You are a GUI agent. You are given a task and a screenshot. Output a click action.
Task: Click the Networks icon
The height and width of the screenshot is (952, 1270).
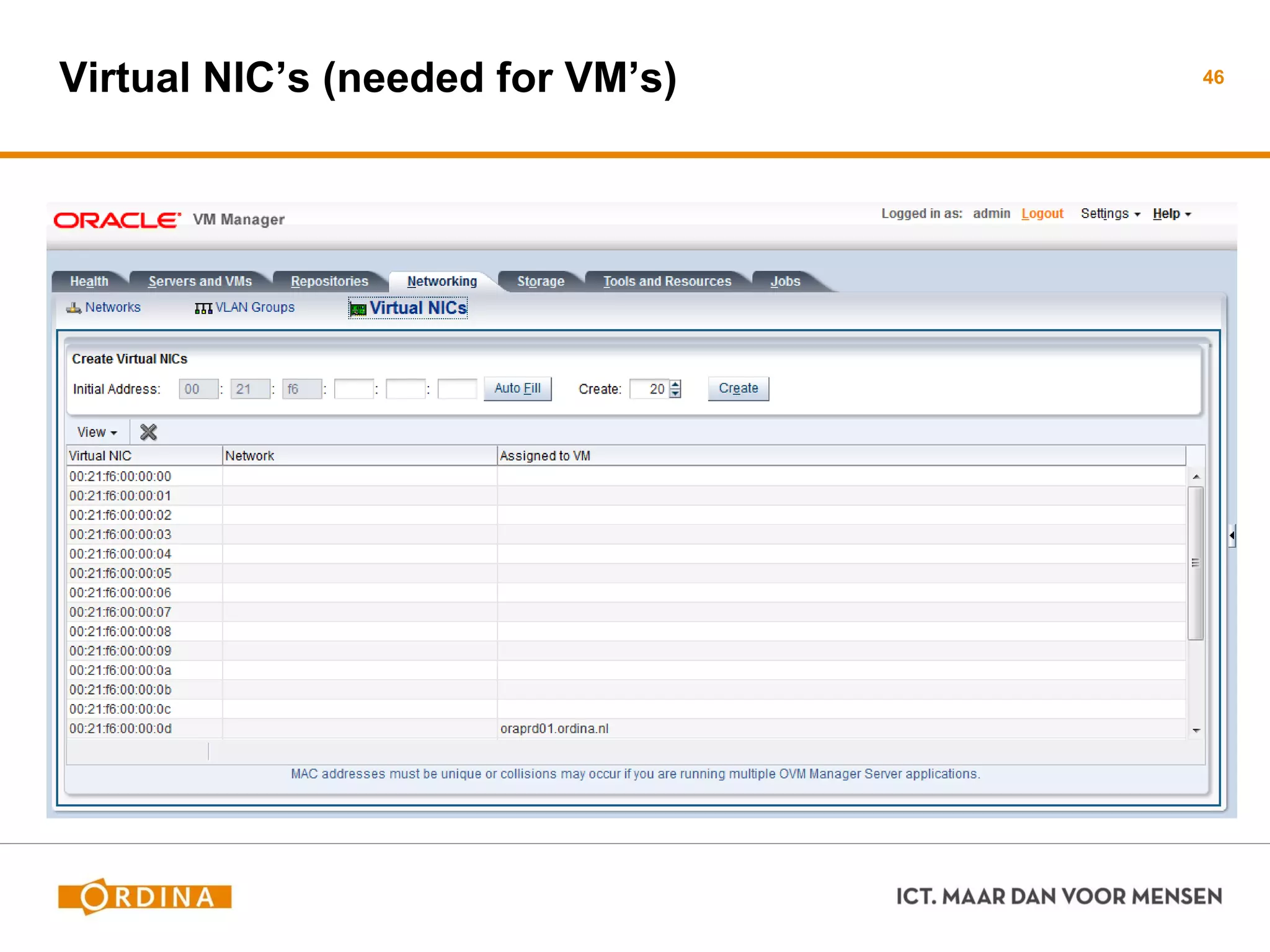coord(74,308)
